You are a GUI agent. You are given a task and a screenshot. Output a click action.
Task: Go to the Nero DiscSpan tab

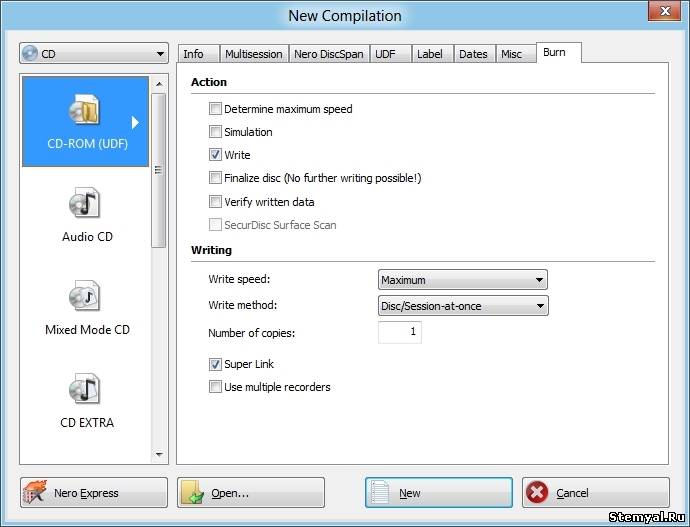329,54
